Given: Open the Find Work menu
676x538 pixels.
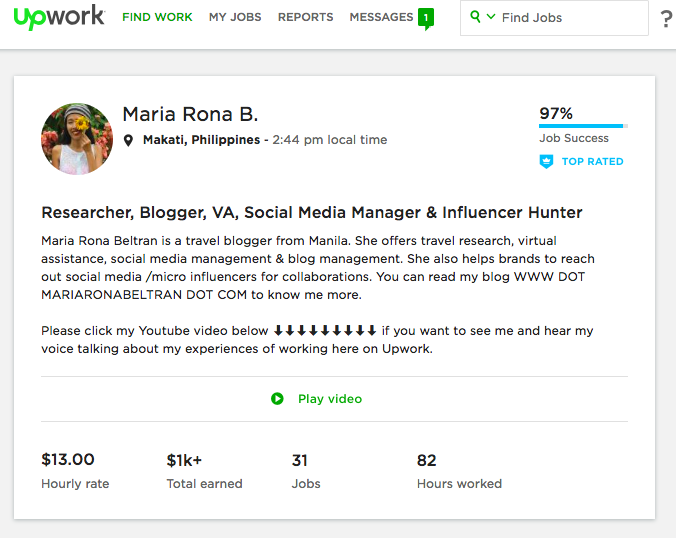Looking at the screenshot, I should 157,17.
